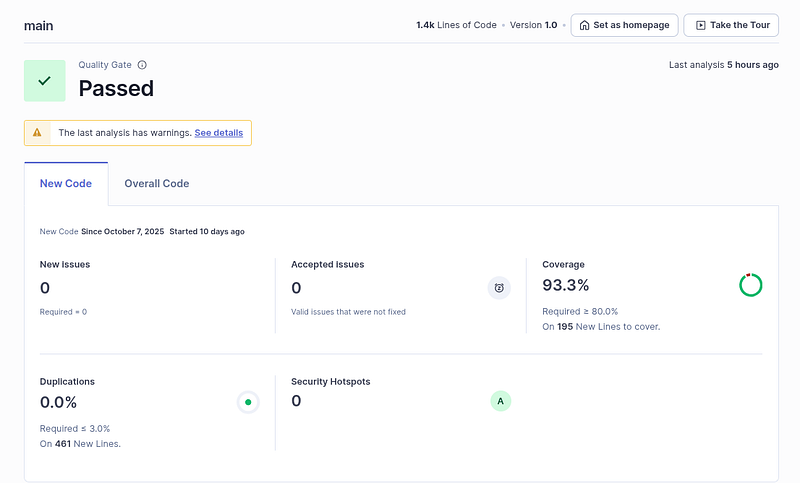This screenshot has height=483, width=800.
Task: Click the Version 1.0 text
Action: 533,25
